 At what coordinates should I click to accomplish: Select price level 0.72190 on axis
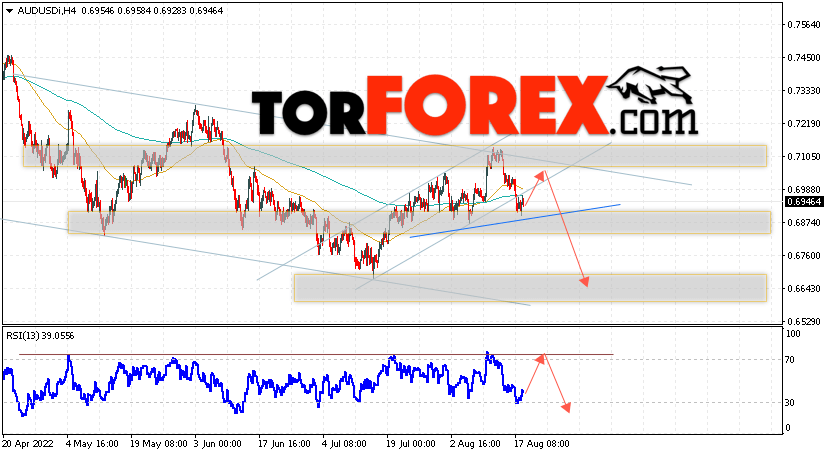click(x=805, y=124)
